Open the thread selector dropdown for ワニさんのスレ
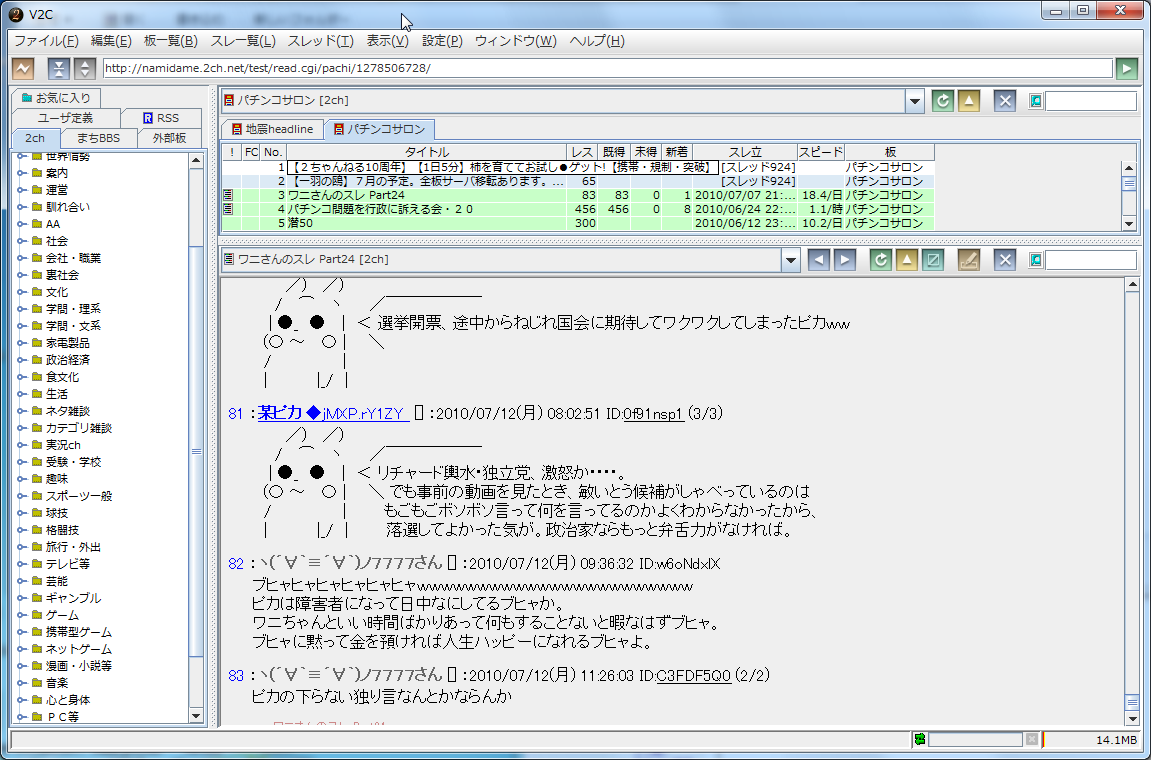Viewport: 1151px width, 760px height. 791,260
